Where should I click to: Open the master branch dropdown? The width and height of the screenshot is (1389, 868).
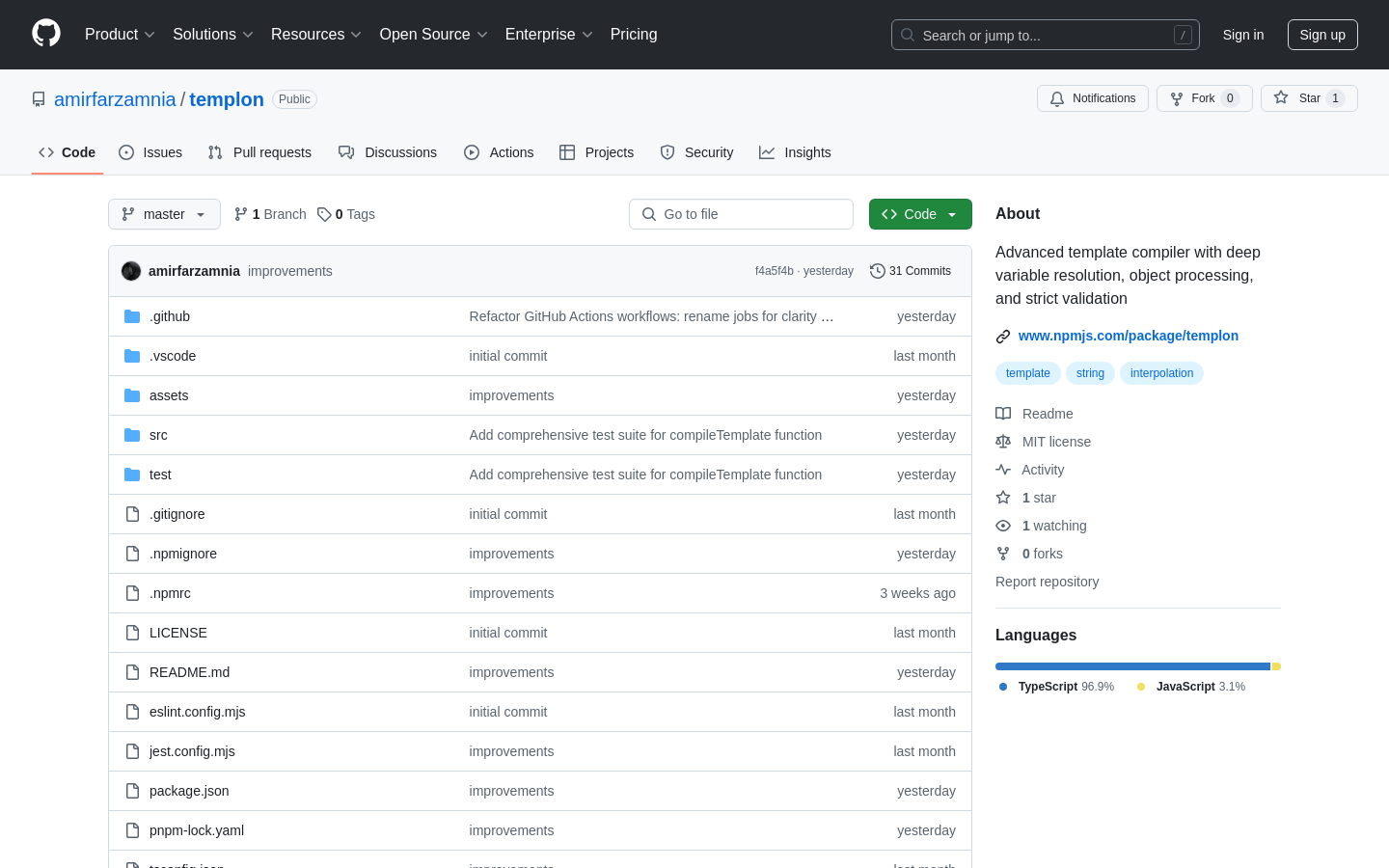164,214
